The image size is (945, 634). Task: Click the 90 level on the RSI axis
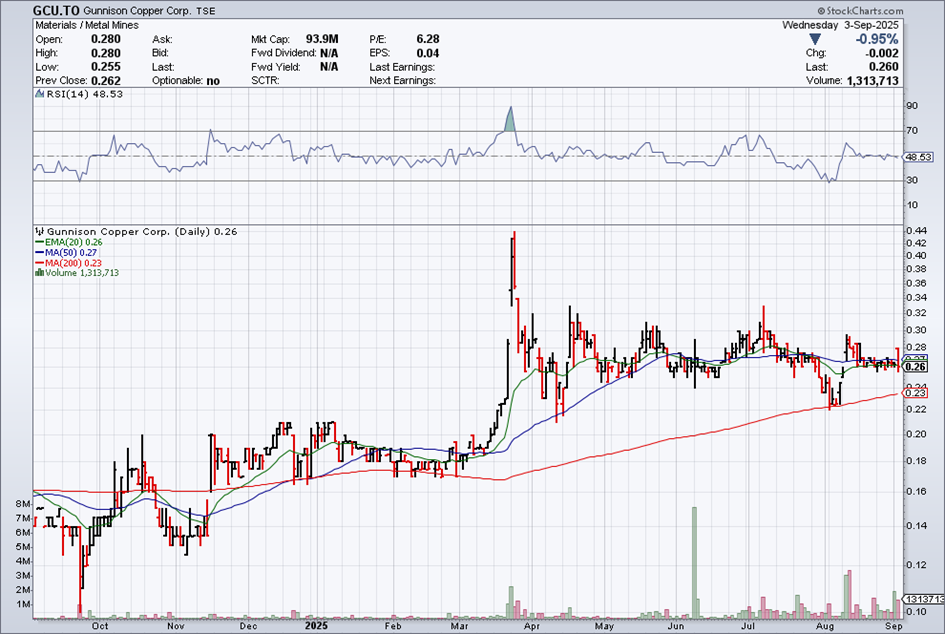pos(912,106)
